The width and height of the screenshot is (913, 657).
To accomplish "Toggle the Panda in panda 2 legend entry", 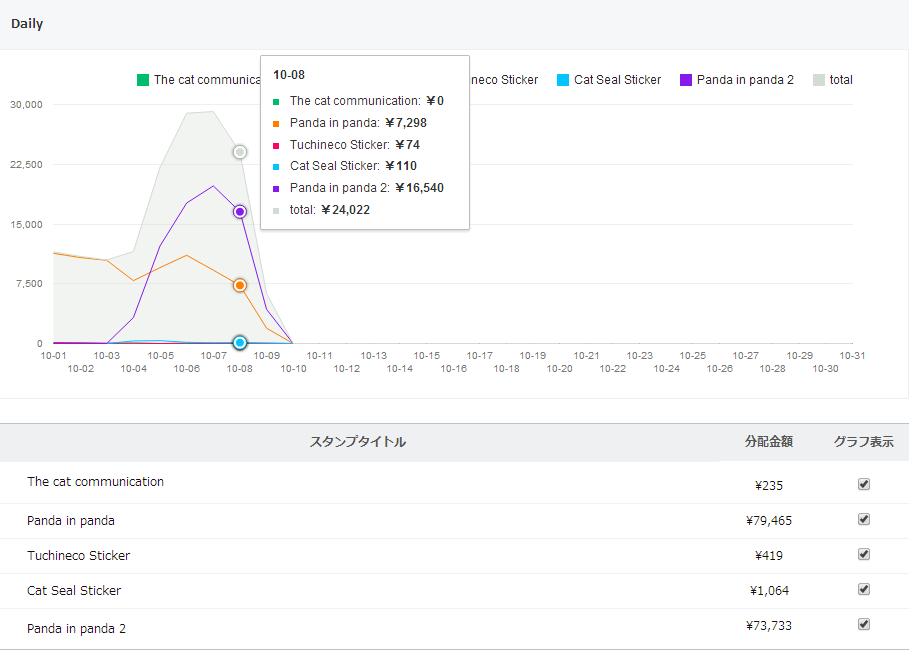I will pyautogui.click(x=736, y=80).
